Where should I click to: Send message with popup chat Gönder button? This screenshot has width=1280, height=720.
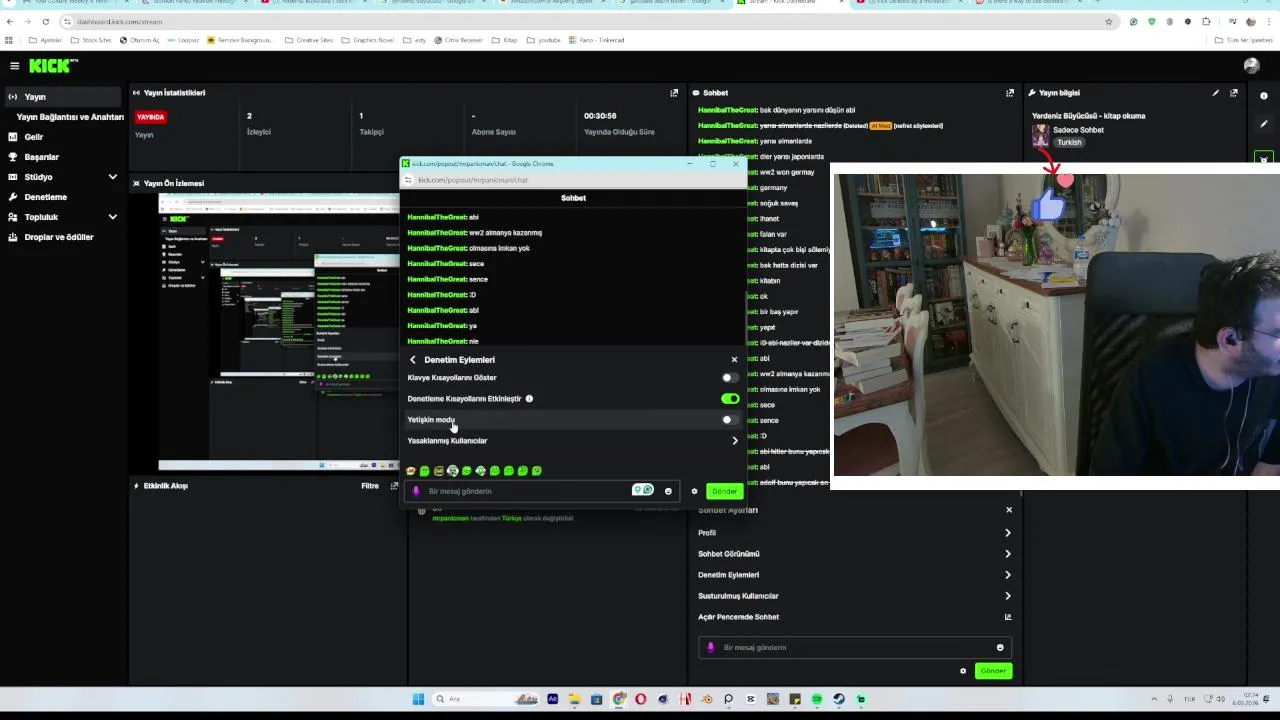pos(724,491)
